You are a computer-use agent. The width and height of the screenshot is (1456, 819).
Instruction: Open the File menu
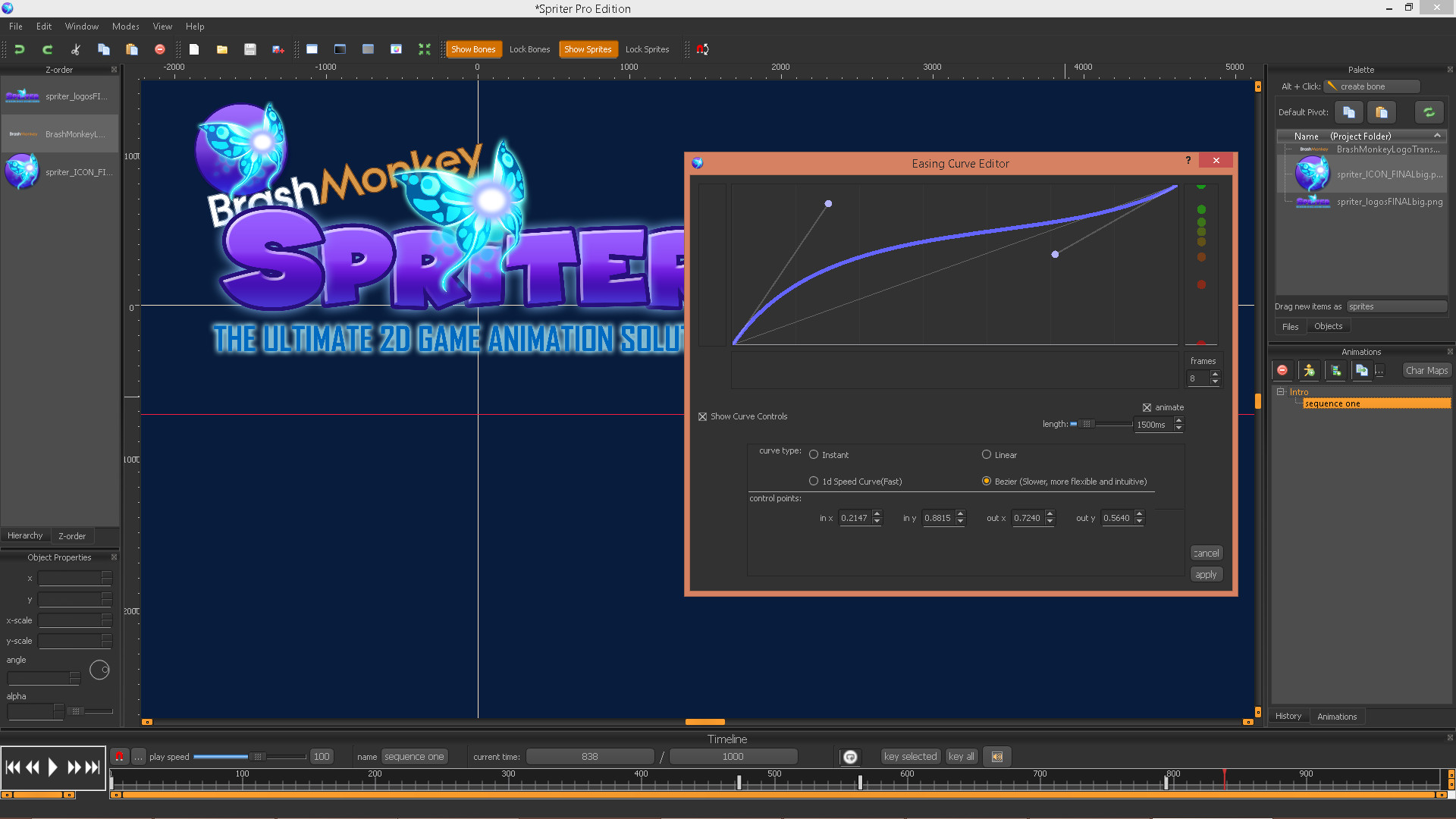coord(15,26)
